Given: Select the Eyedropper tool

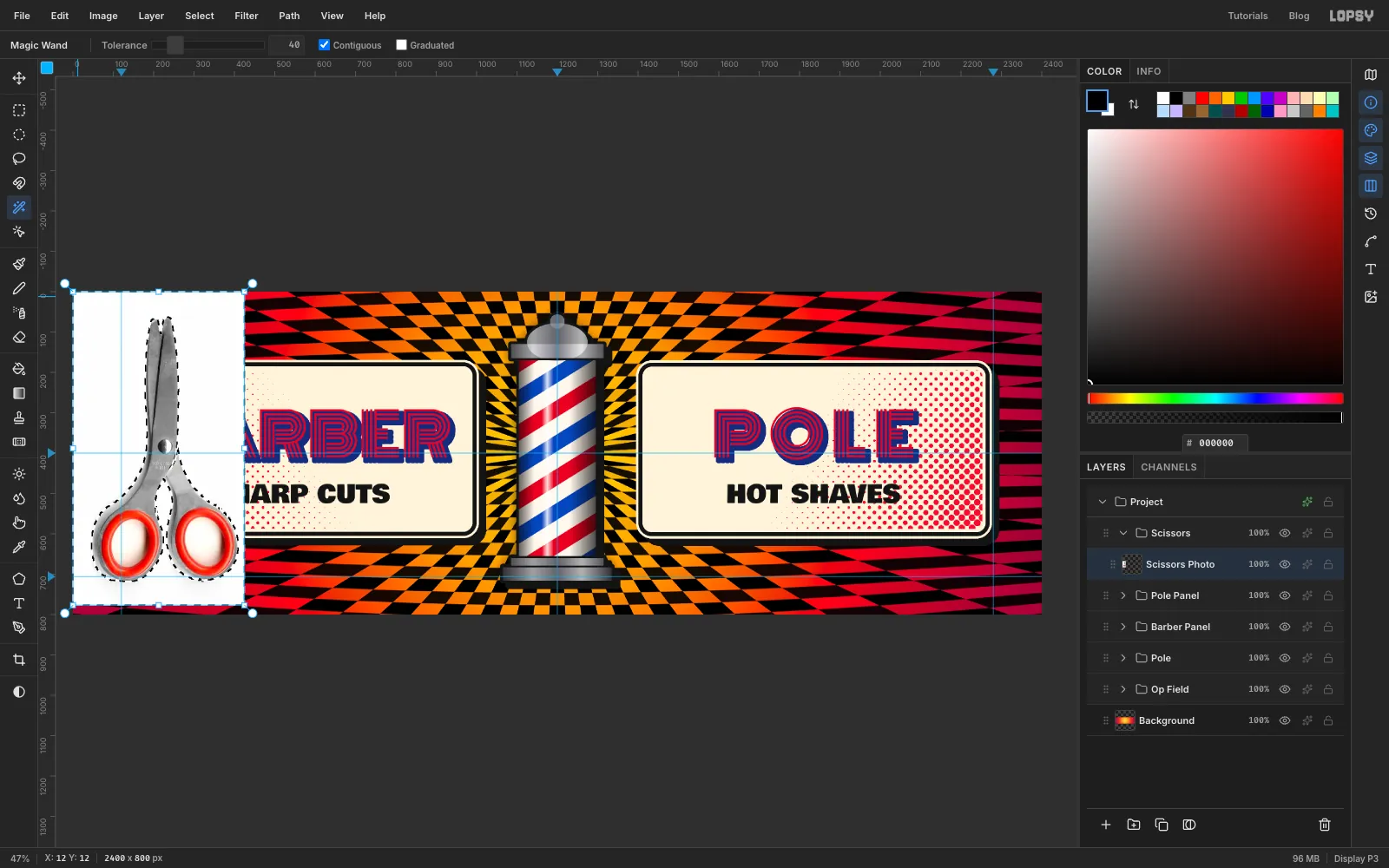Looking at the screenshot, I should click(19, 547).
